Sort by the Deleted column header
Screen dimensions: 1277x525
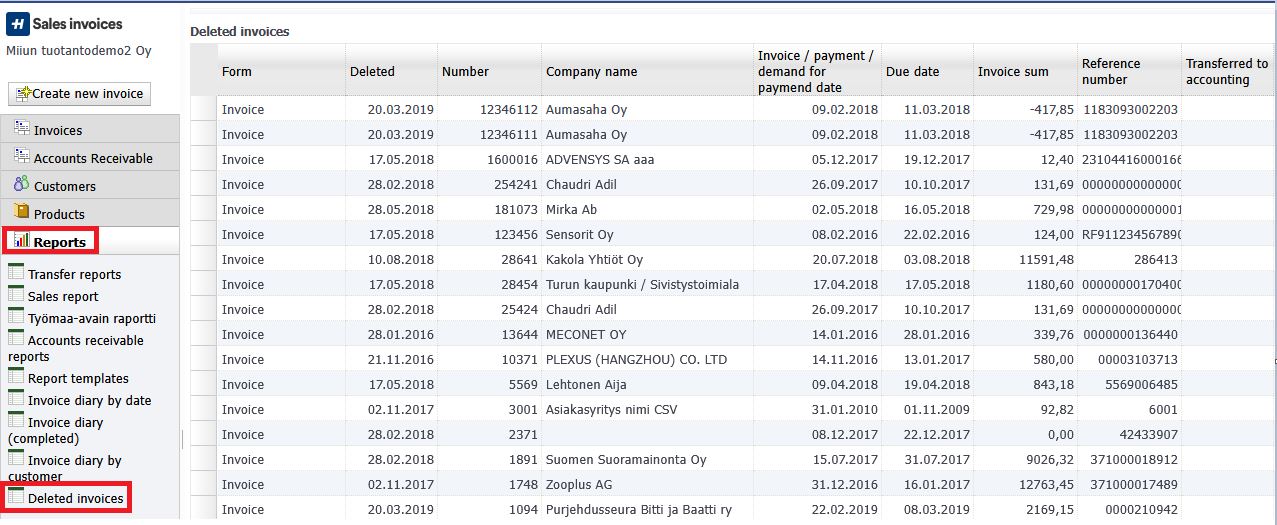372,71
